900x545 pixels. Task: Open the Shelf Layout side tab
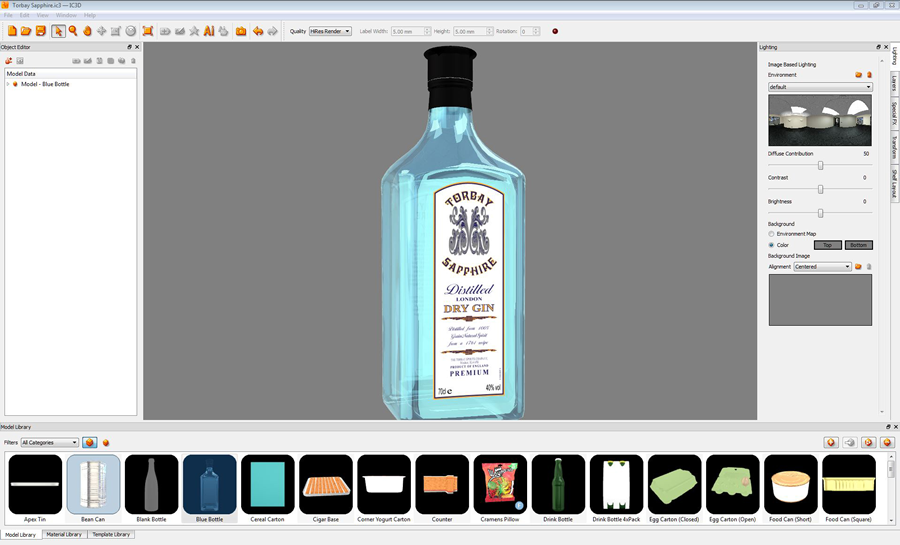(894, 184)
